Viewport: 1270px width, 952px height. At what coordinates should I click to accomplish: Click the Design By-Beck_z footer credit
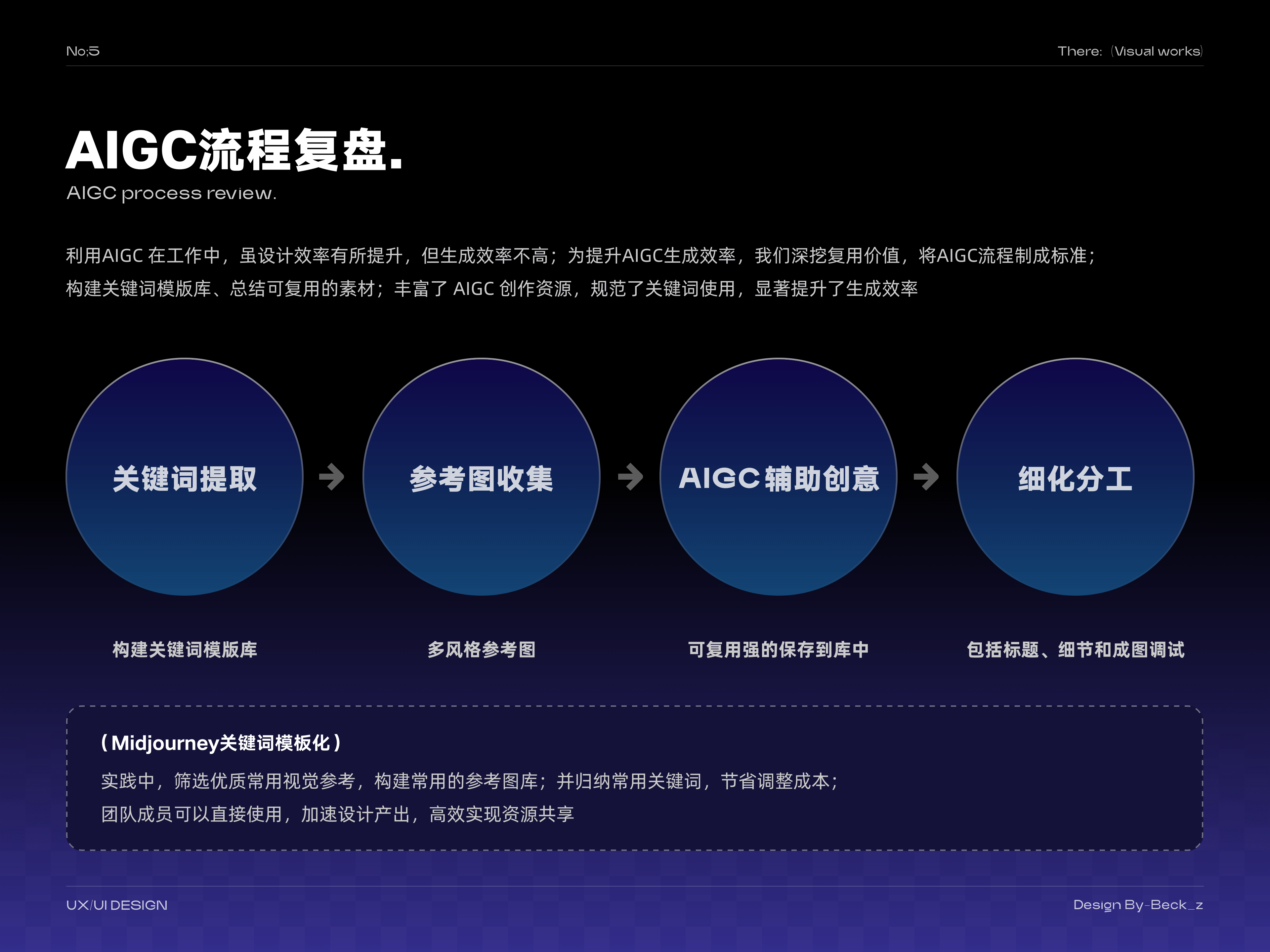(1138, 905)
